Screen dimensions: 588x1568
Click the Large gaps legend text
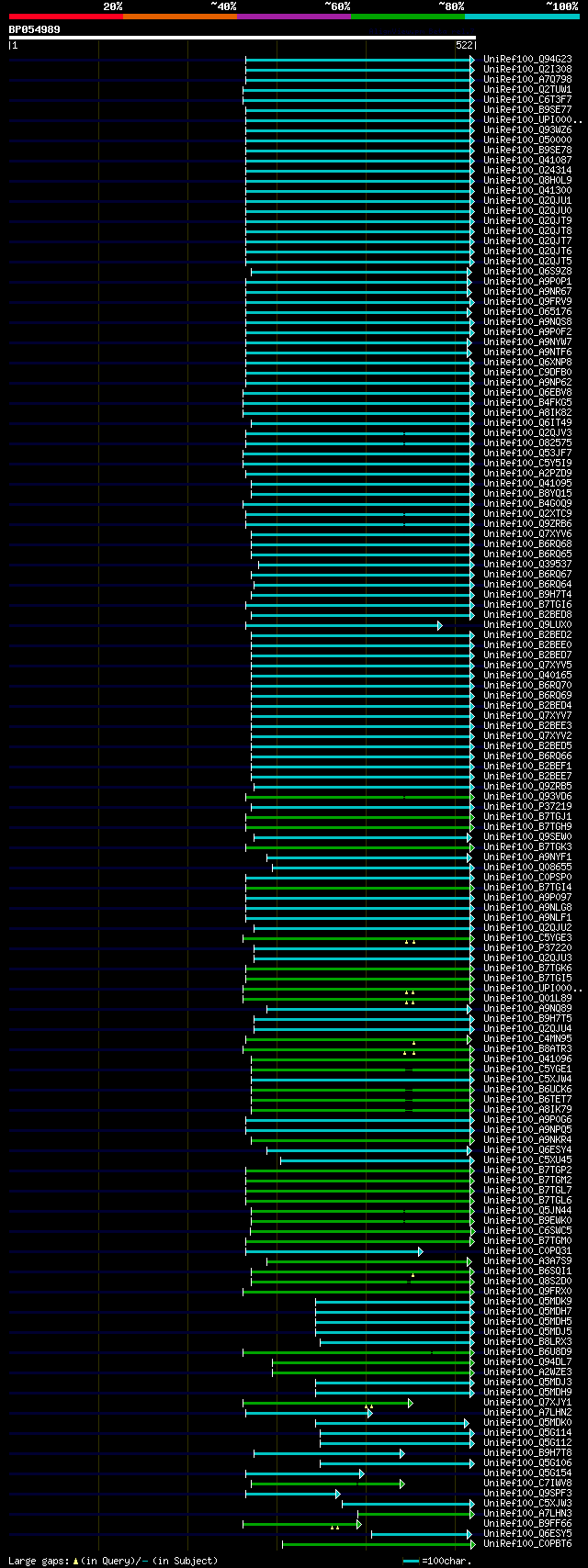(113, 1561)
